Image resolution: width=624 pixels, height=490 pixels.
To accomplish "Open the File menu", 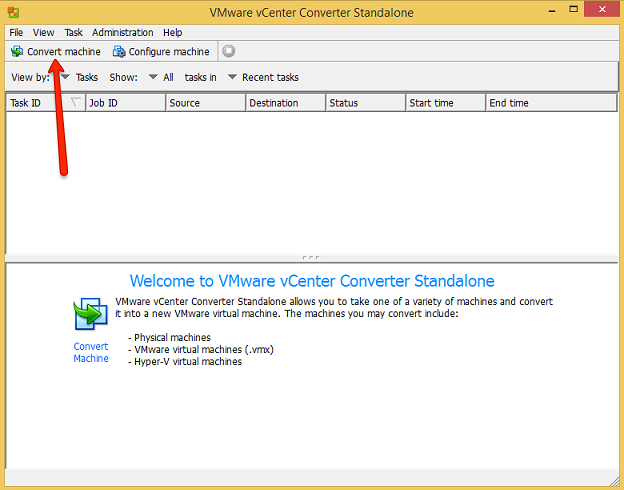I will point(16,33).
